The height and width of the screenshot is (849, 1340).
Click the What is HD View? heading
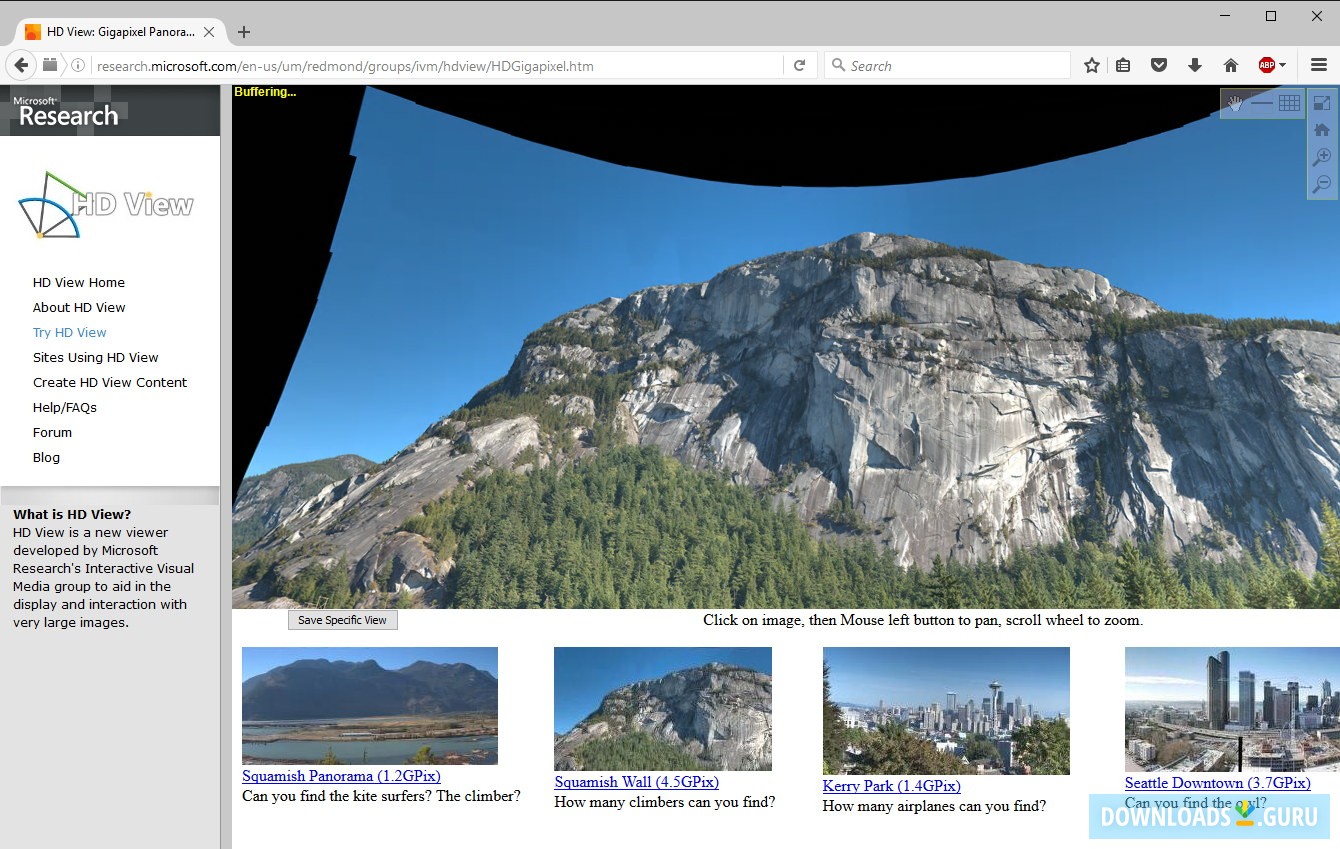pos(72,515)
